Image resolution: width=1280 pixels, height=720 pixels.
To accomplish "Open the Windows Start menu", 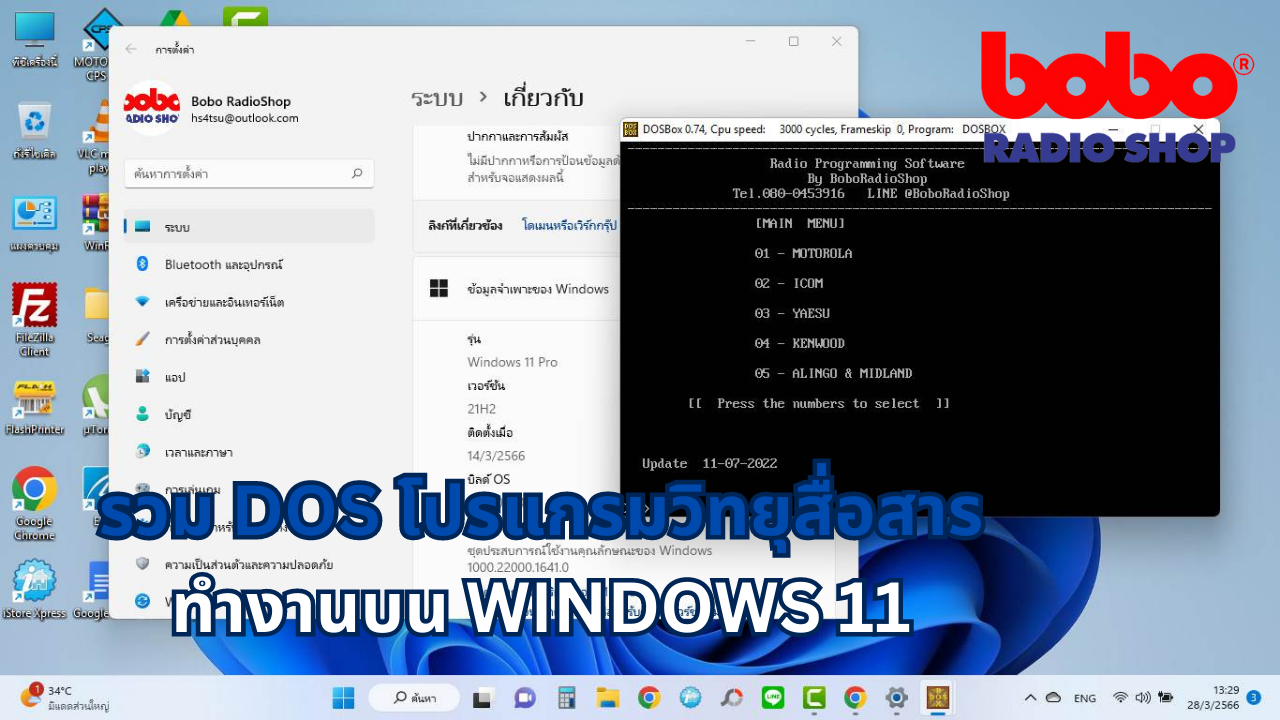I will coord(343,697).
